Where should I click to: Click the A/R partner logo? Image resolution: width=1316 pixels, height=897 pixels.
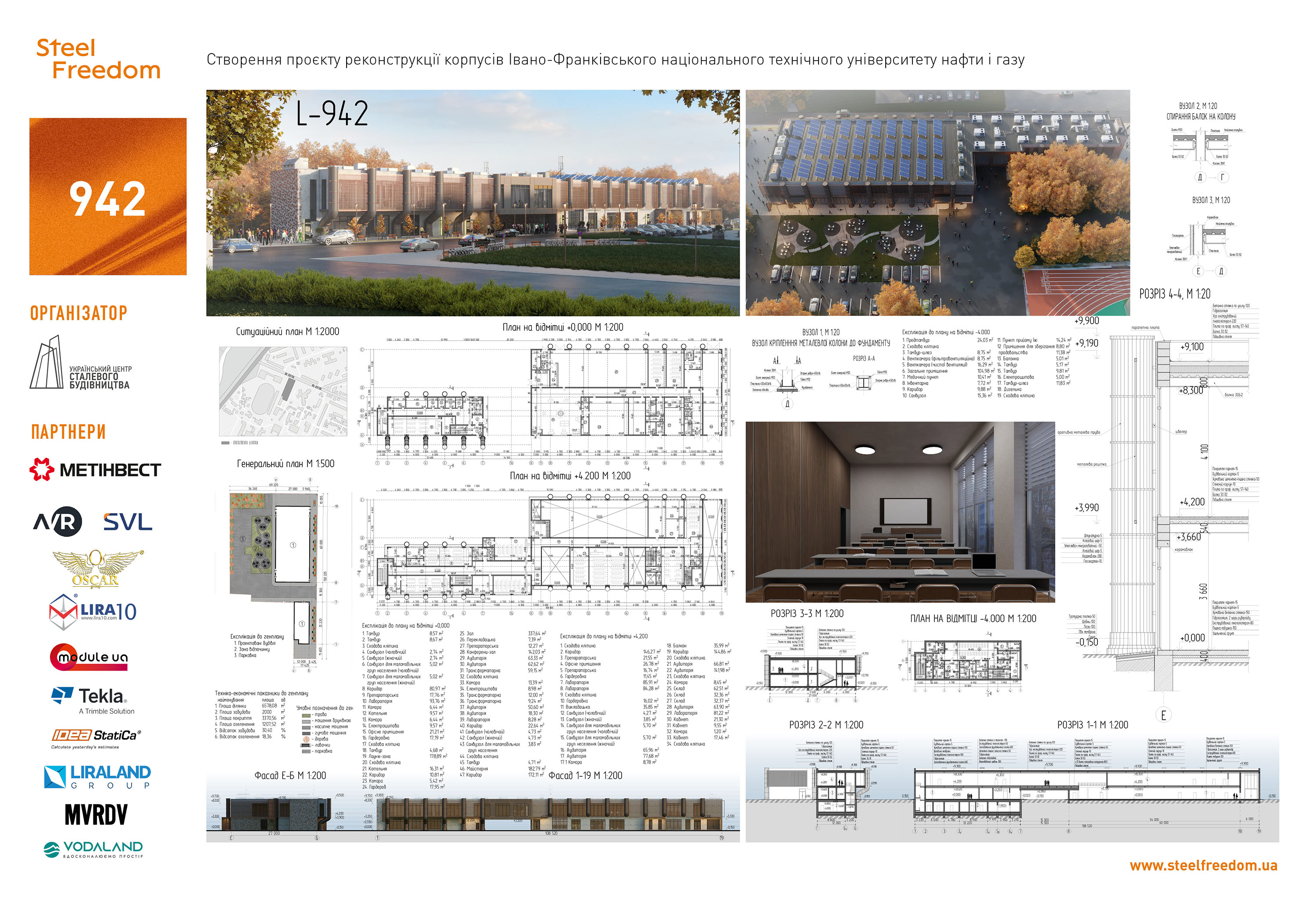coord(57,522)
